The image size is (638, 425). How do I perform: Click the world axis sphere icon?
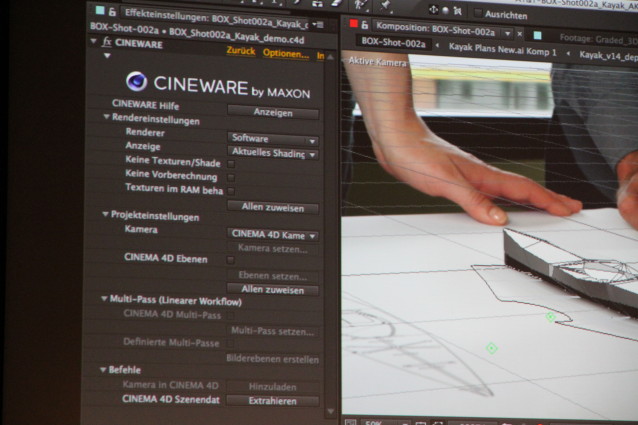[x=446, y=11]
